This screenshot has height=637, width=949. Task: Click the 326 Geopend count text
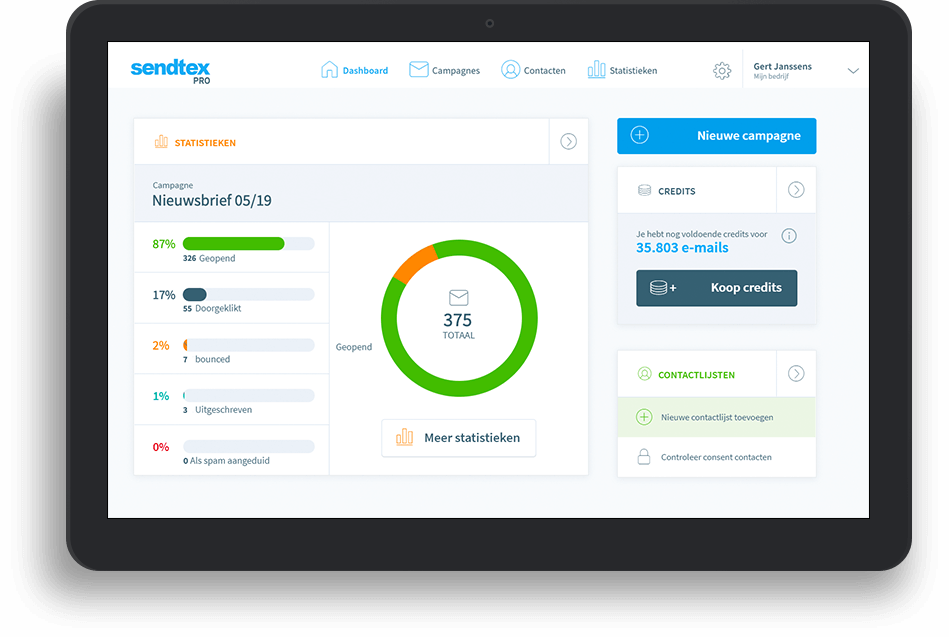tap(209, 258)
